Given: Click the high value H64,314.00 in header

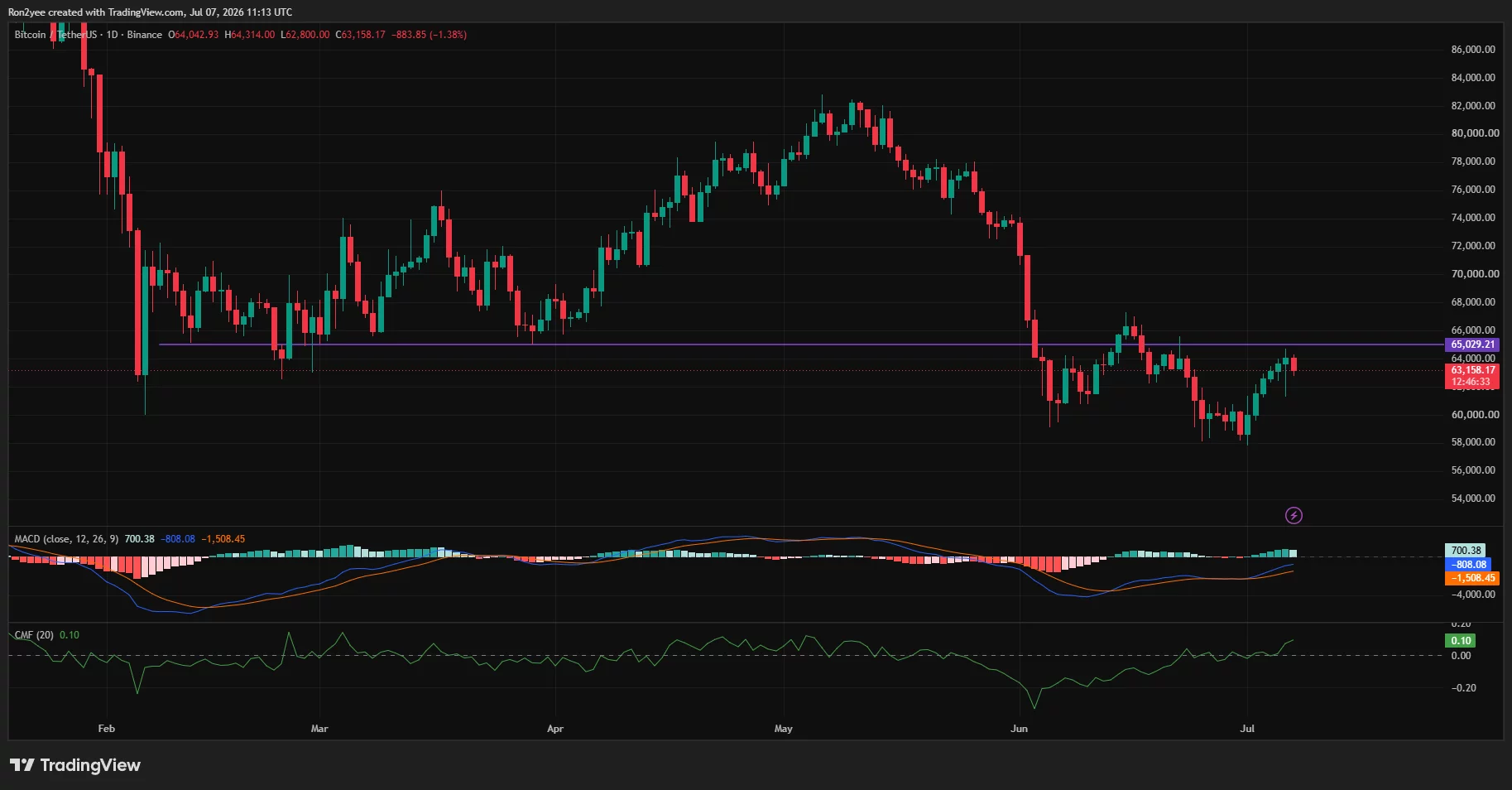Looking at the screenshot, I should (249, 35).
